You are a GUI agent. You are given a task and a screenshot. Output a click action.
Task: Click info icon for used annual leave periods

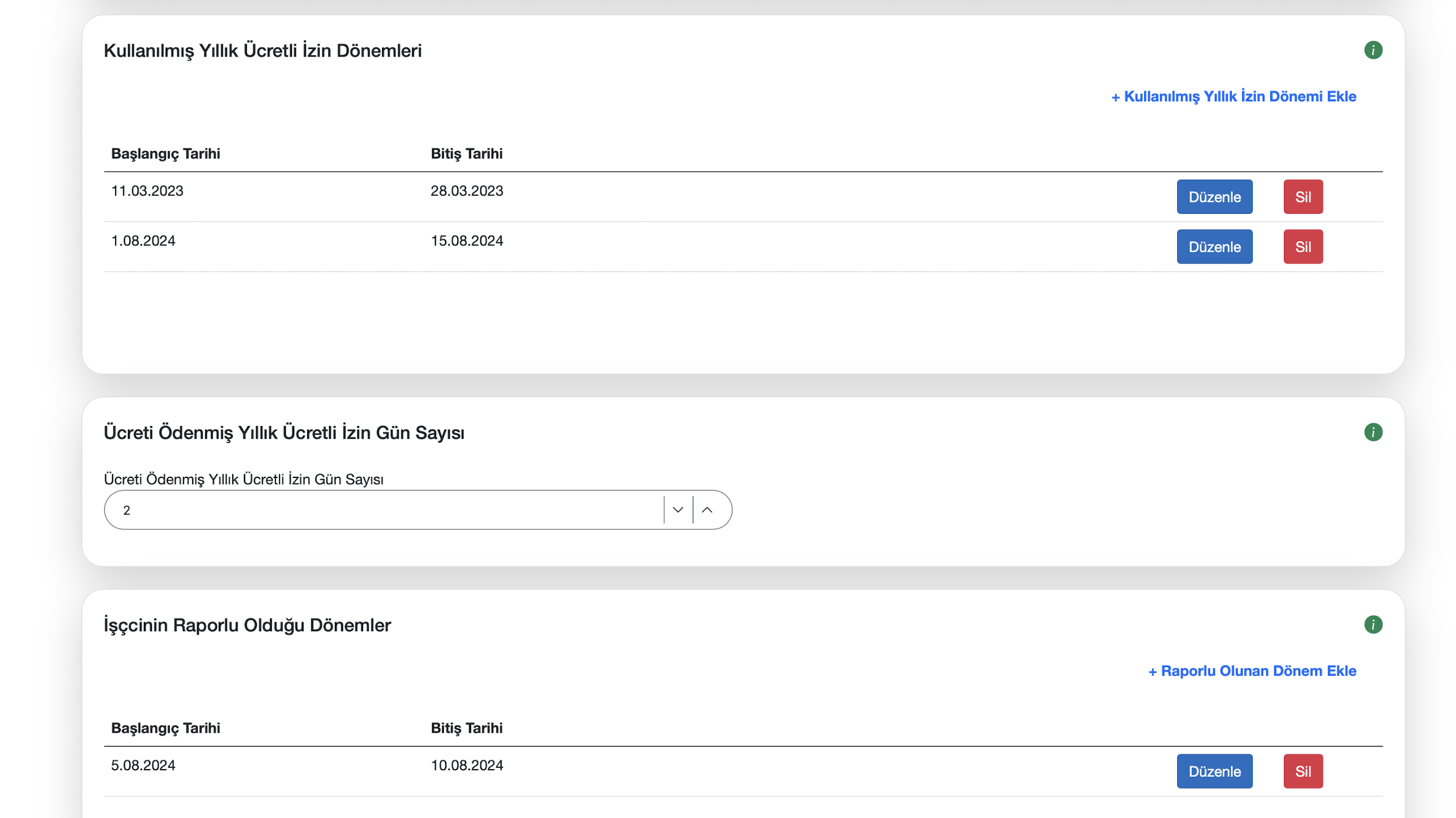click(x=1373, y=50)
